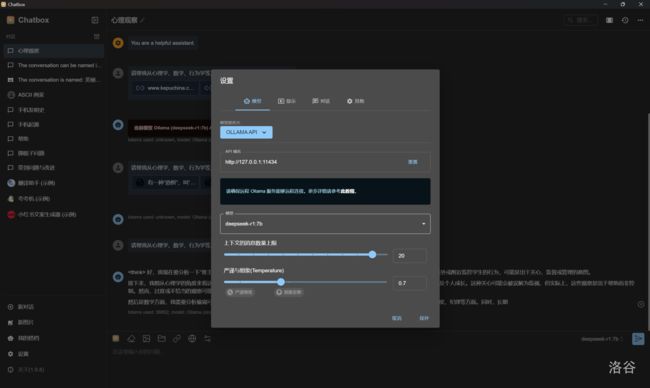
Task: Toggle the panel layout icon in top bar
Action: tap(609, 20)
